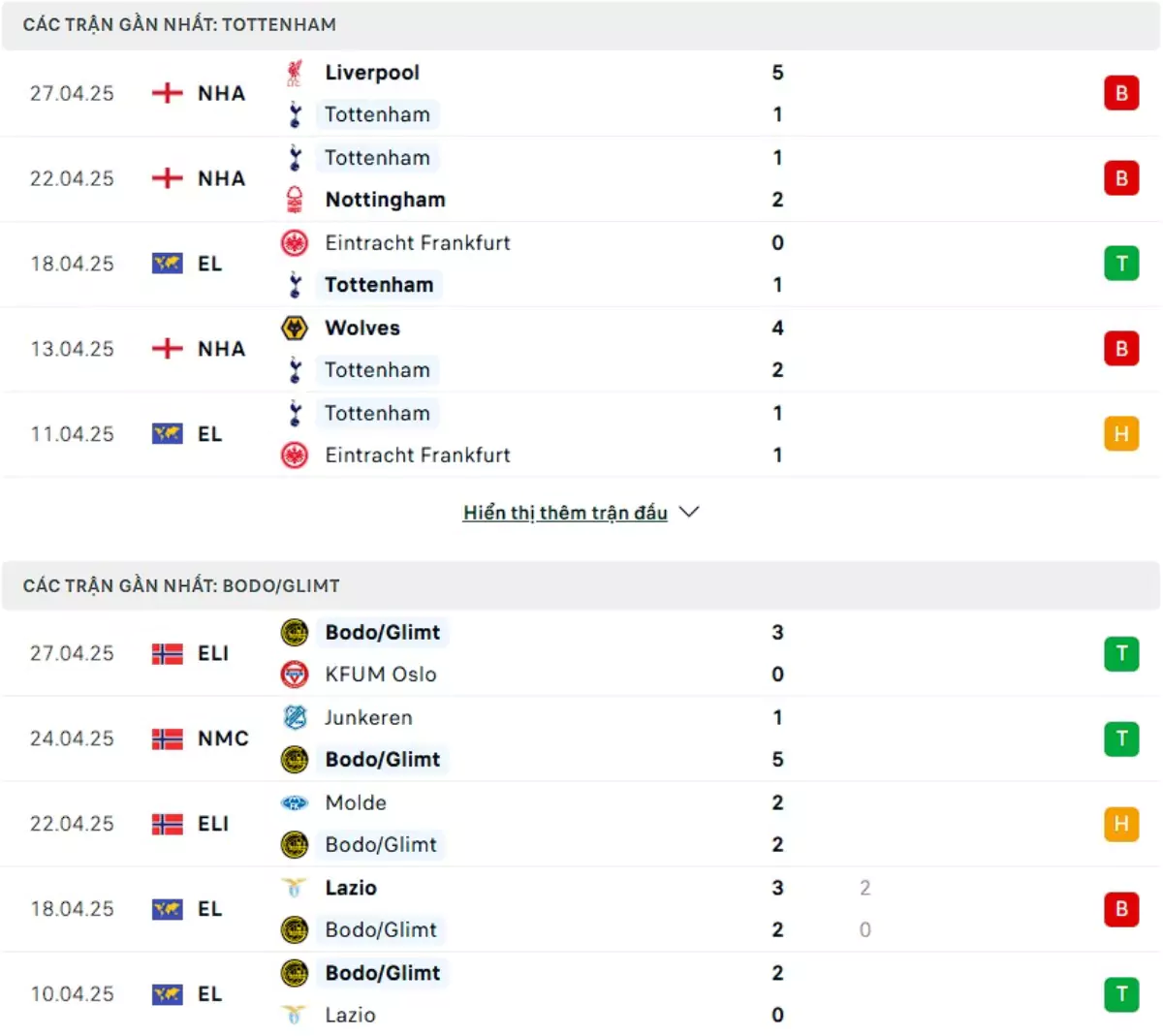Open the Junkeren vs Bodo/Glimt 24.04.25 match date
The height and width of the screenshot is (1036, 1163).
tap(72, 738)
